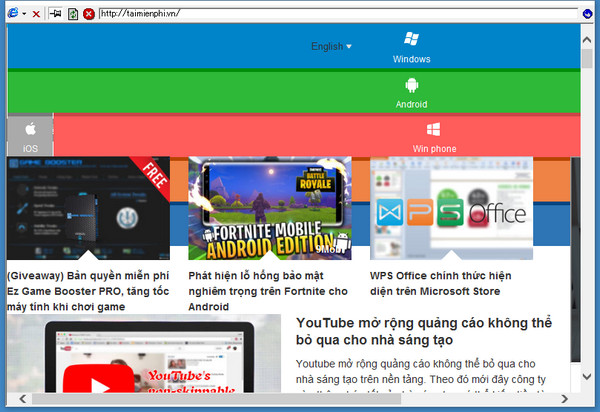Open the Windows platform tab

click(x=411, y=47)
